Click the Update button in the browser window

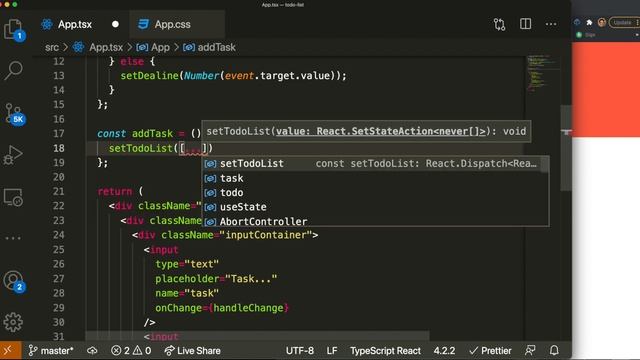pos(622,22)
